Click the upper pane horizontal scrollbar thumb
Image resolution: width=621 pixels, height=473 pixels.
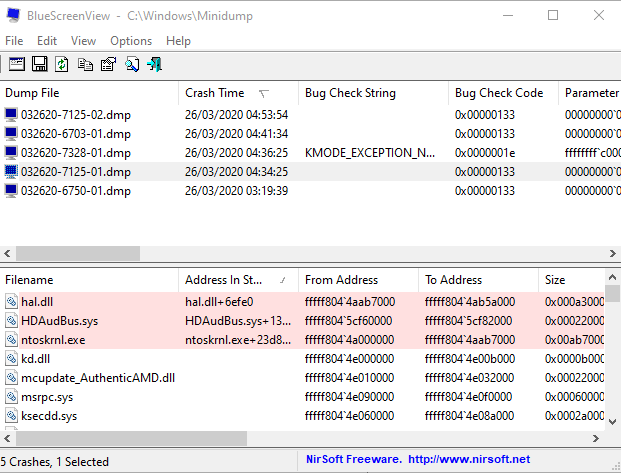point(78,253)
